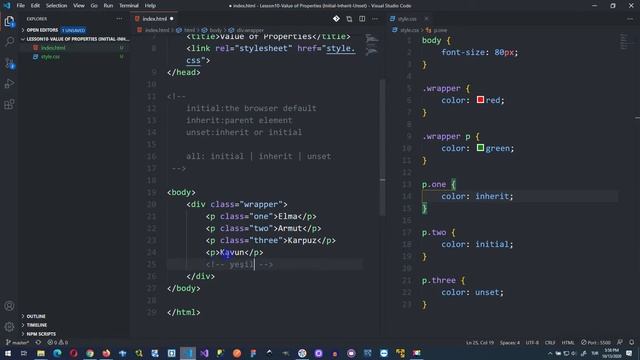640x360 pixels.
Task: Open Task View on the taskbar
Action: [x=24, y=353]
